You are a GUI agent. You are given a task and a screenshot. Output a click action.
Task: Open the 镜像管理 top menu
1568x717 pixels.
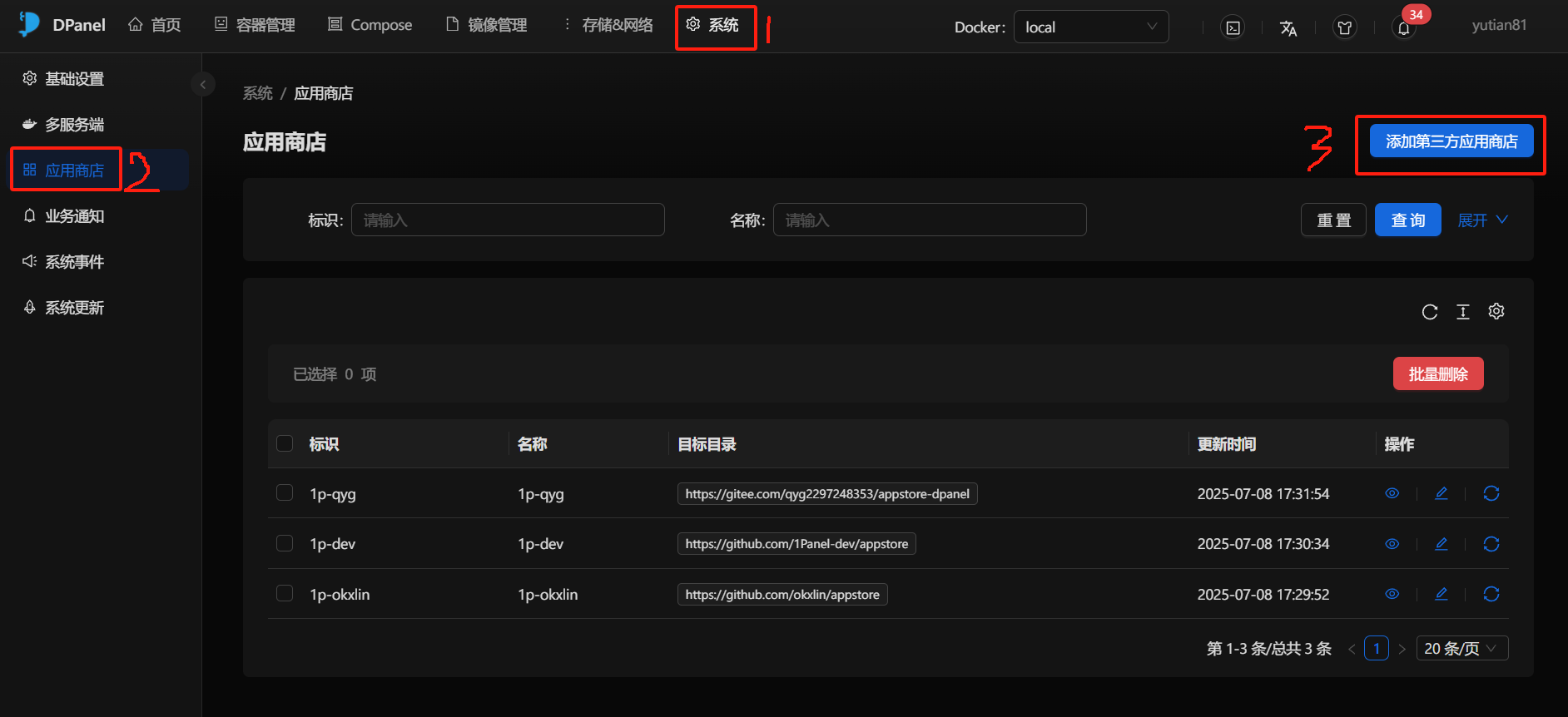click(x=487, y=25)
